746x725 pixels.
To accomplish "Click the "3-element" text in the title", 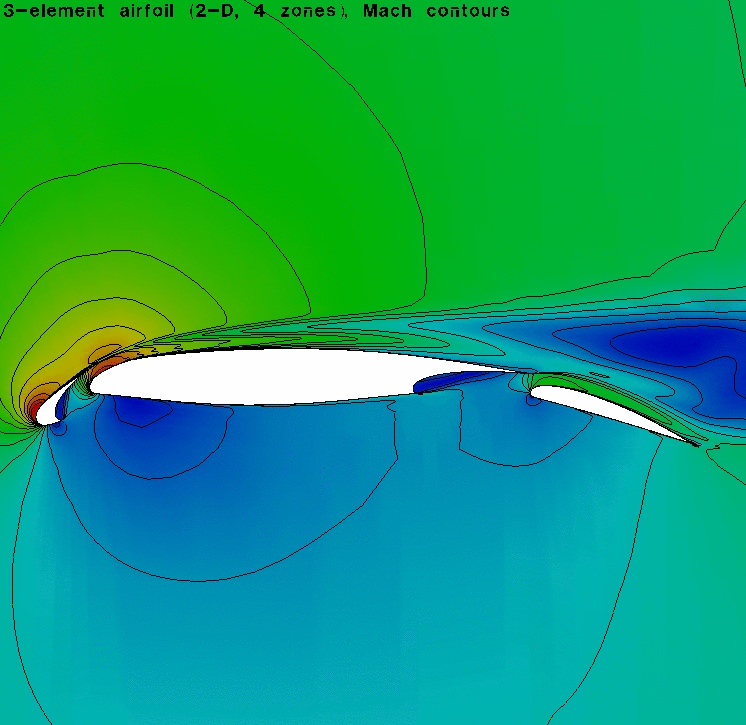I will tap(44, 11).
